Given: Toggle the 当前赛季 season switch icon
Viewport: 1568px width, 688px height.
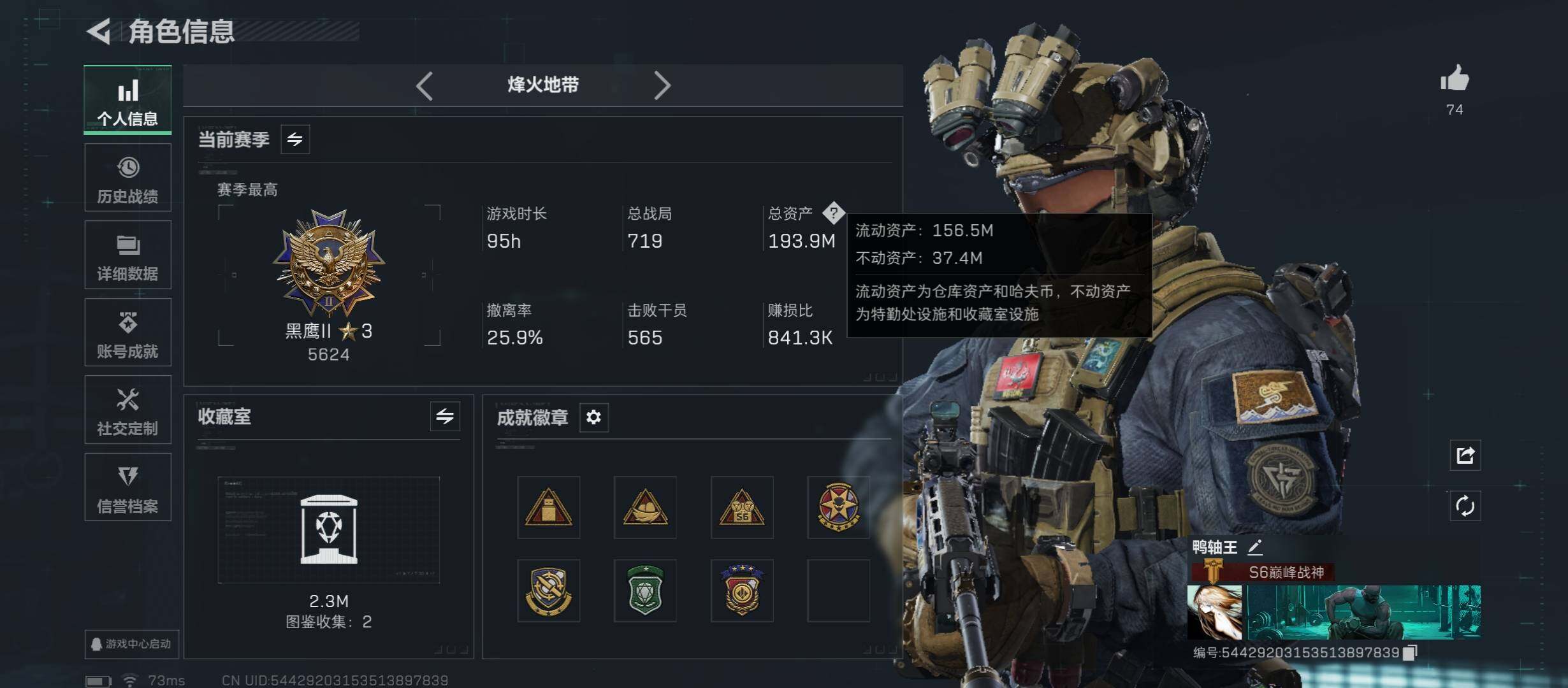Looking at the screenshot, I should click(295, 139).
